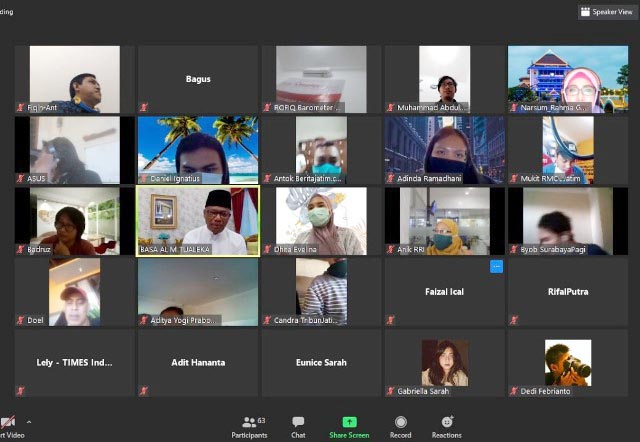Click Dedi Febrianto profile picture tile

(x=567, y=362)
